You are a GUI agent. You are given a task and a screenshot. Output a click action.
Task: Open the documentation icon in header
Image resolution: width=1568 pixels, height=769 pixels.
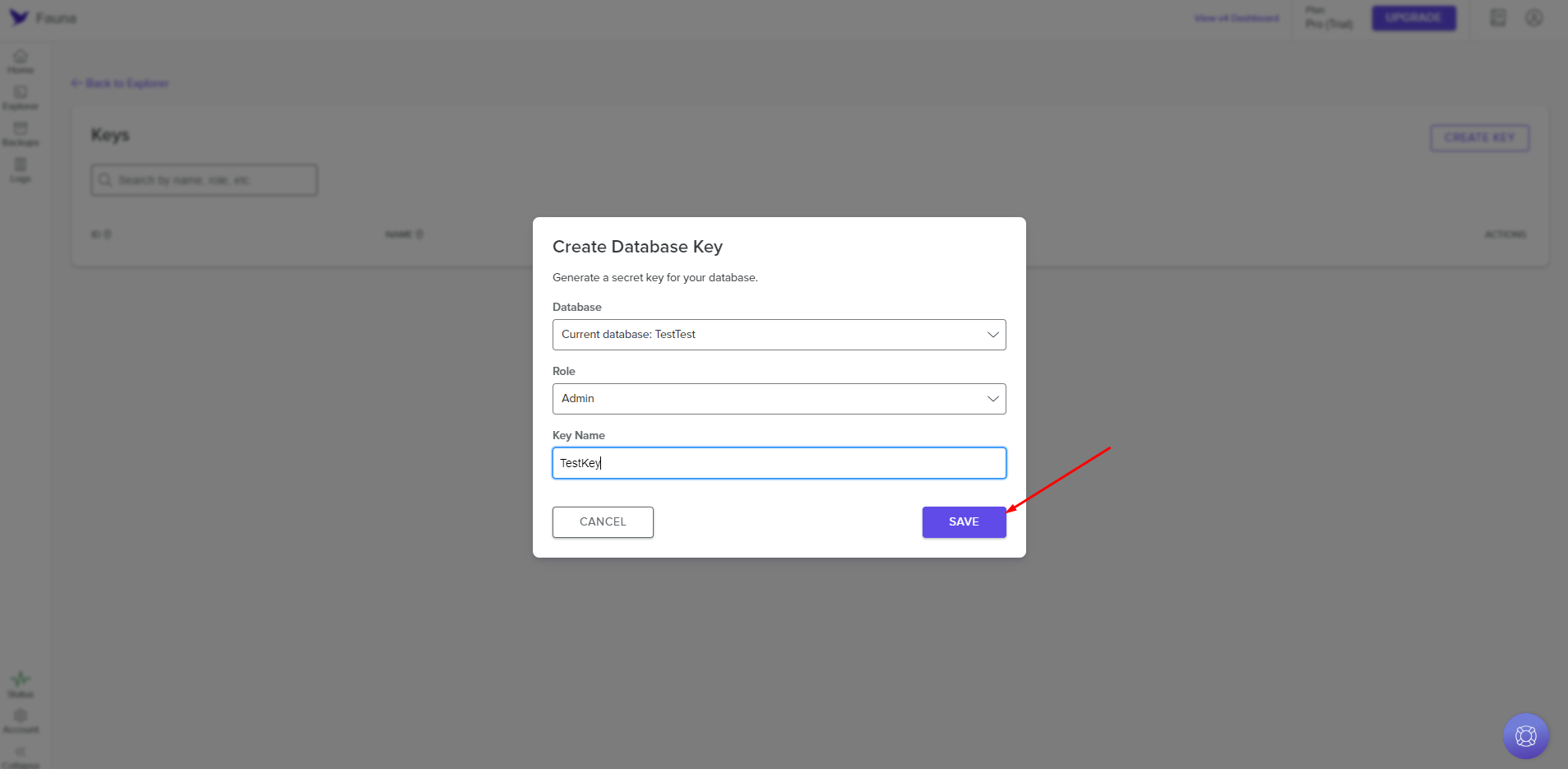pyautogui.click(x=1498, y=18)
